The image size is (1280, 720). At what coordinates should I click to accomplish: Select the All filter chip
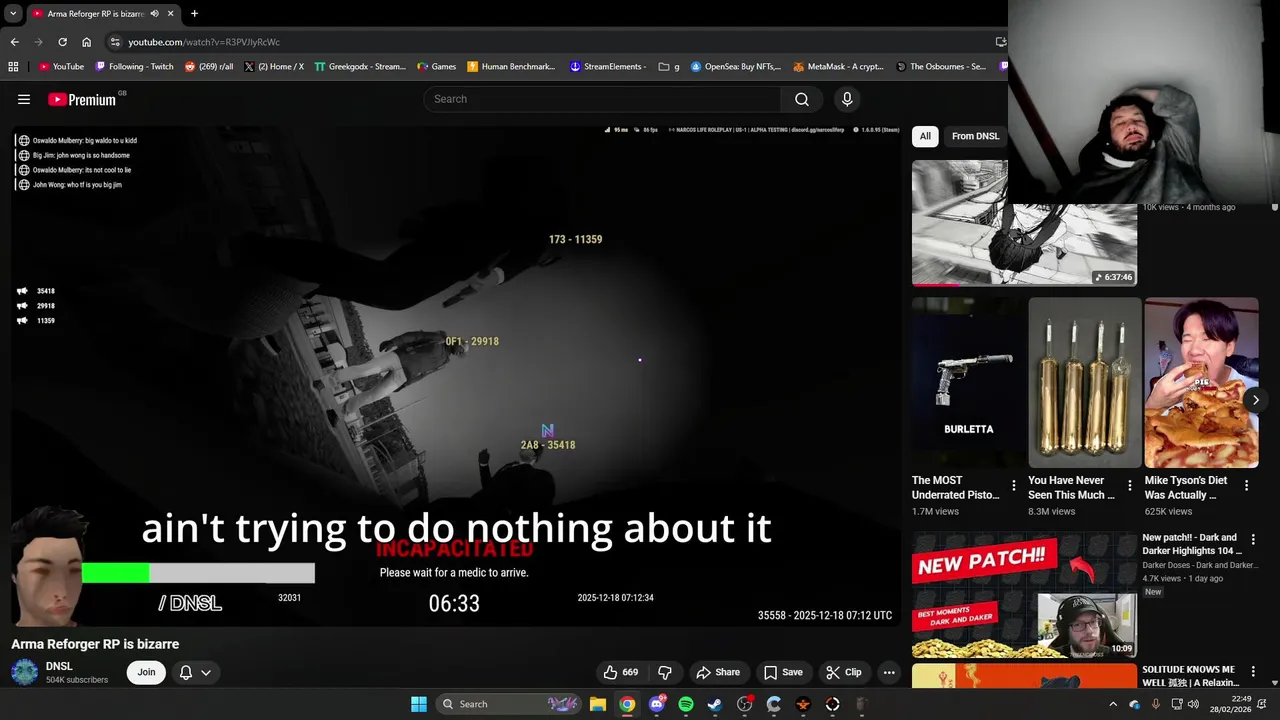pos(925,136)
